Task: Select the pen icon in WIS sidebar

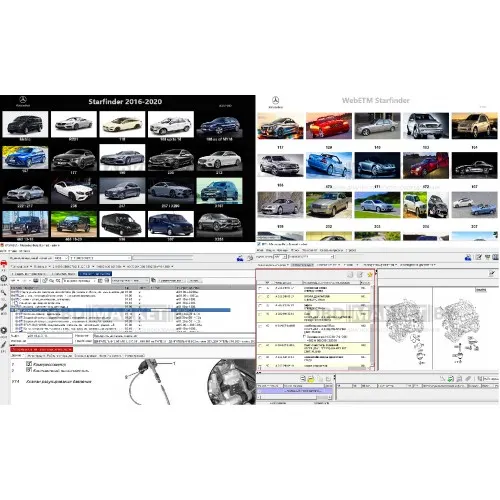Action: 4,344
